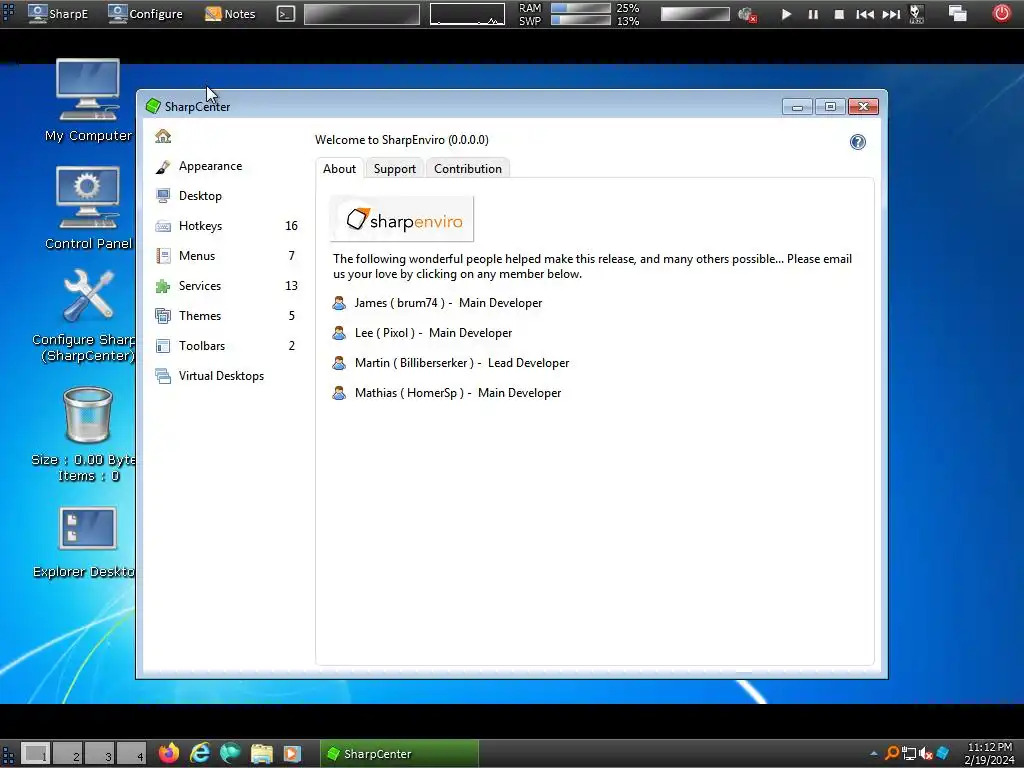Expand the system tray hidden icons arrow
Viewport: 1024px width, 768px height.
873,754
